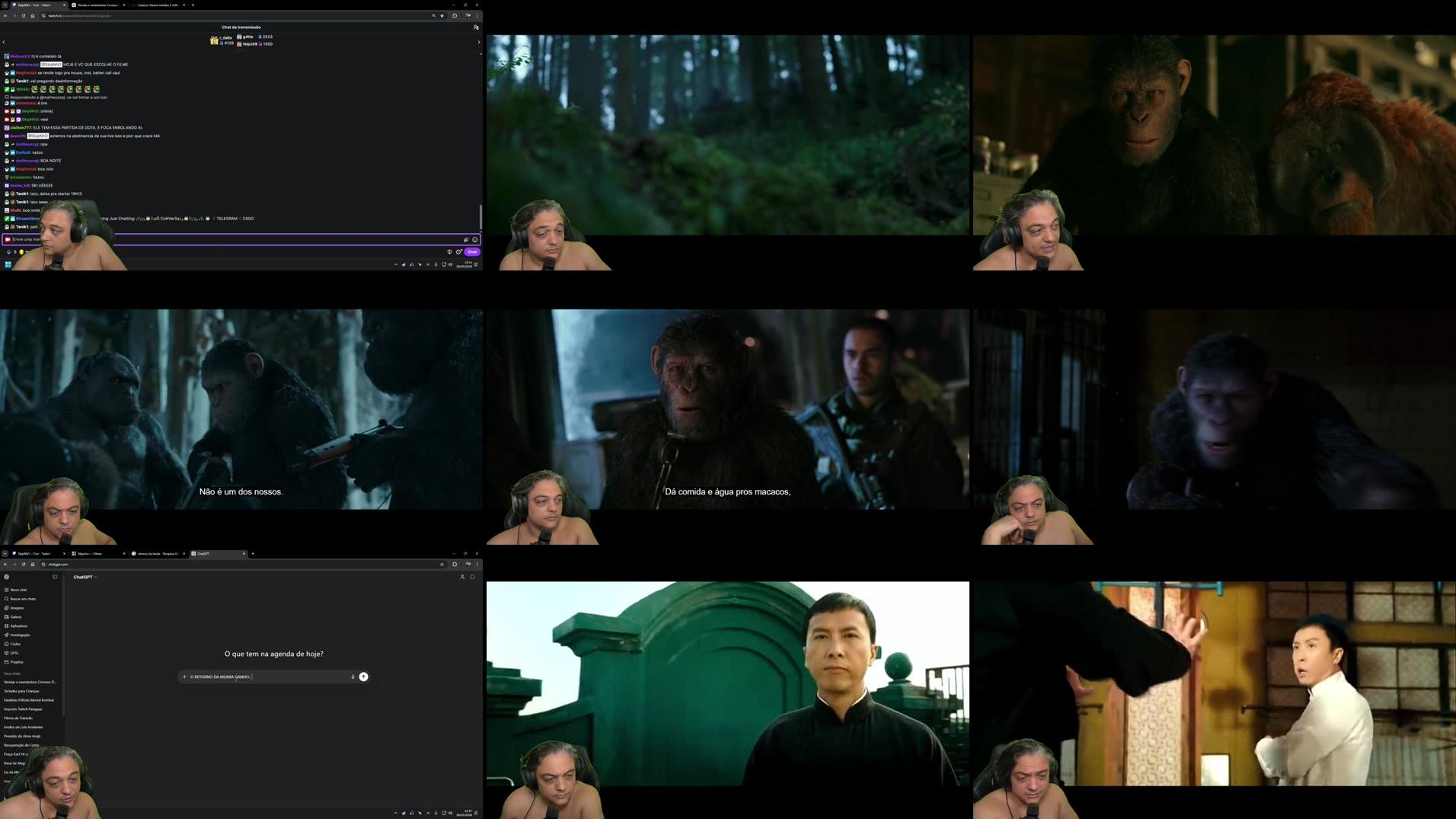Open the ChatGPT model selector dropdown
This screenshot has width=1456, height=819.
(85, 577)
